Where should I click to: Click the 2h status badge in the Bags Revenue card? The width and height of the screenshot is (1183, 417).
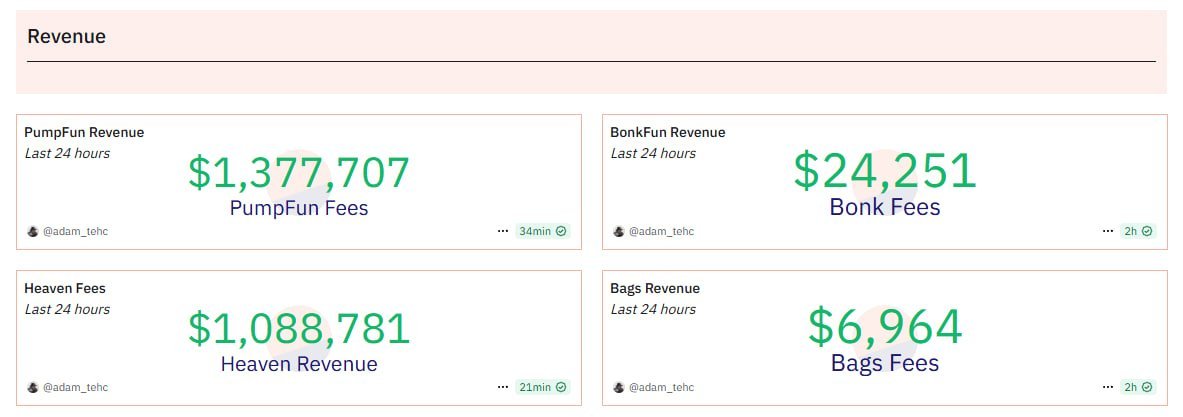click(1138, 388)
